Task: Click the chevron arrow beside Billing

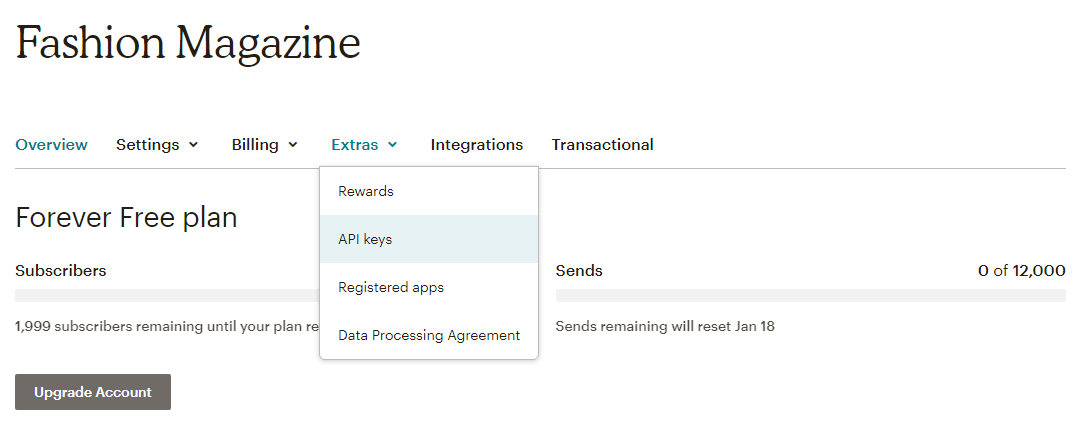Action: [x=293, y=145]
